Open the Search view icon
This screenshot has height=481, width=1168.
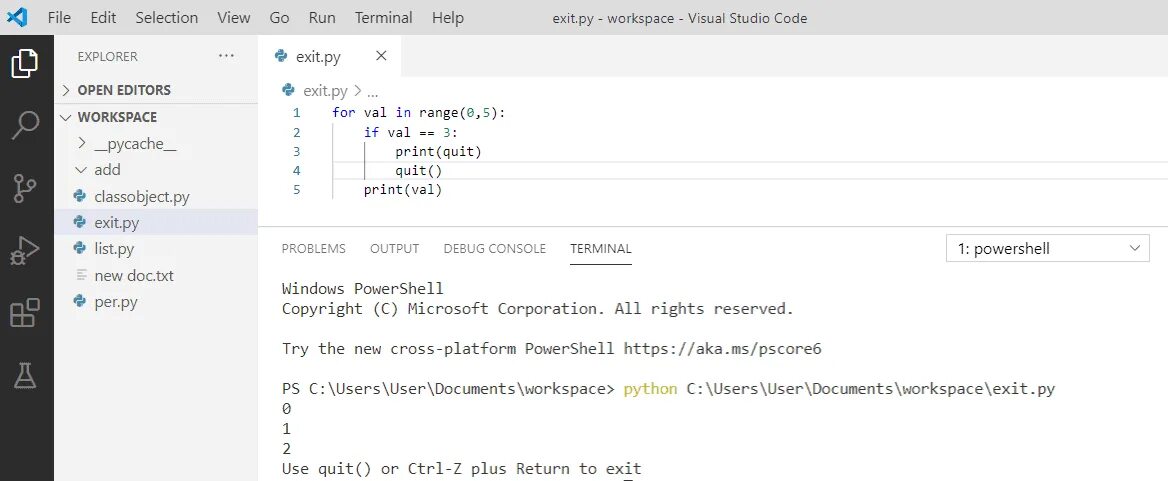[25, 126]
